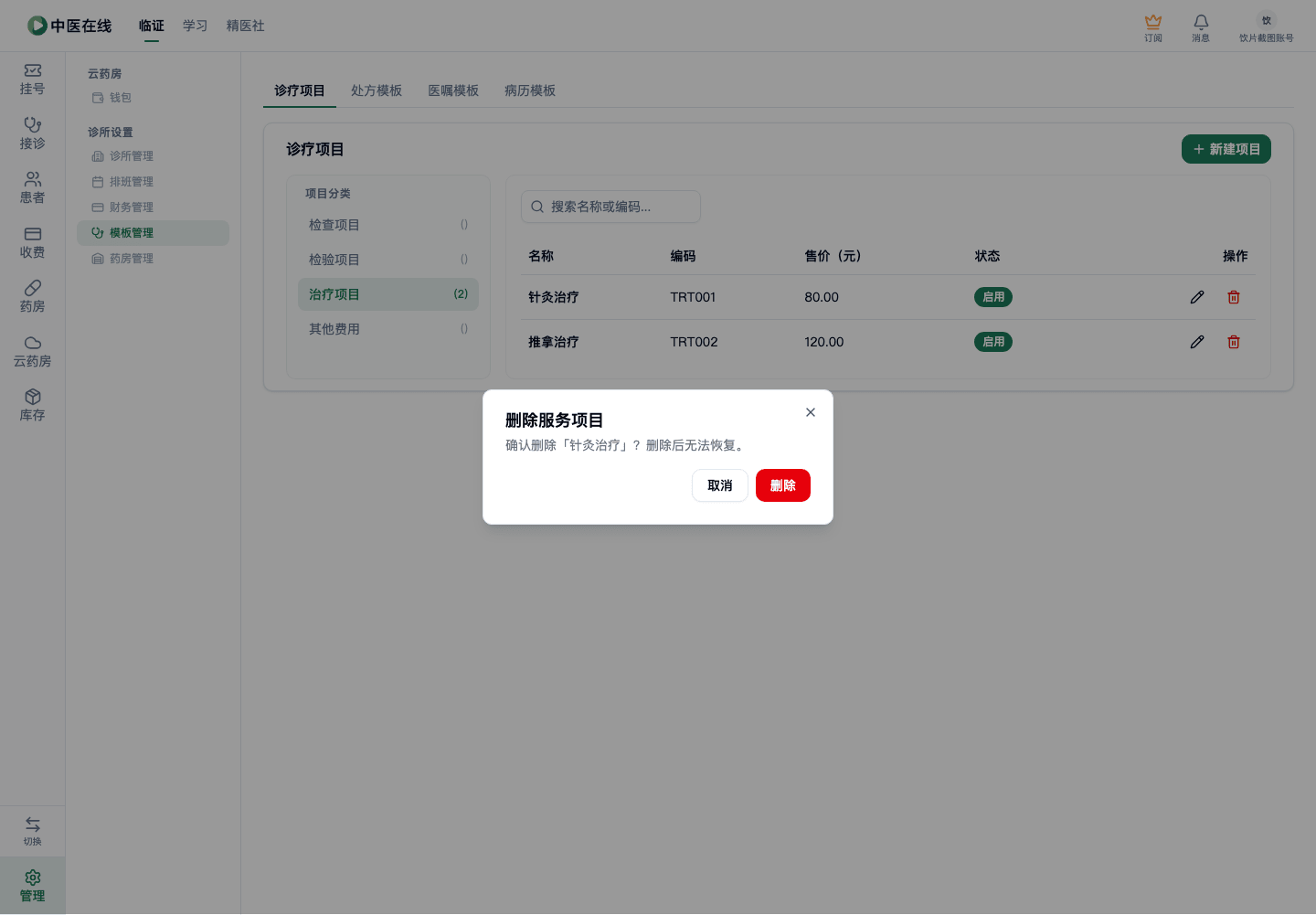The height and width of the screenshot is (915, 1316).
Task: Edit the 针灸治疗 row with pencil icon
Action: point(1197,297)
